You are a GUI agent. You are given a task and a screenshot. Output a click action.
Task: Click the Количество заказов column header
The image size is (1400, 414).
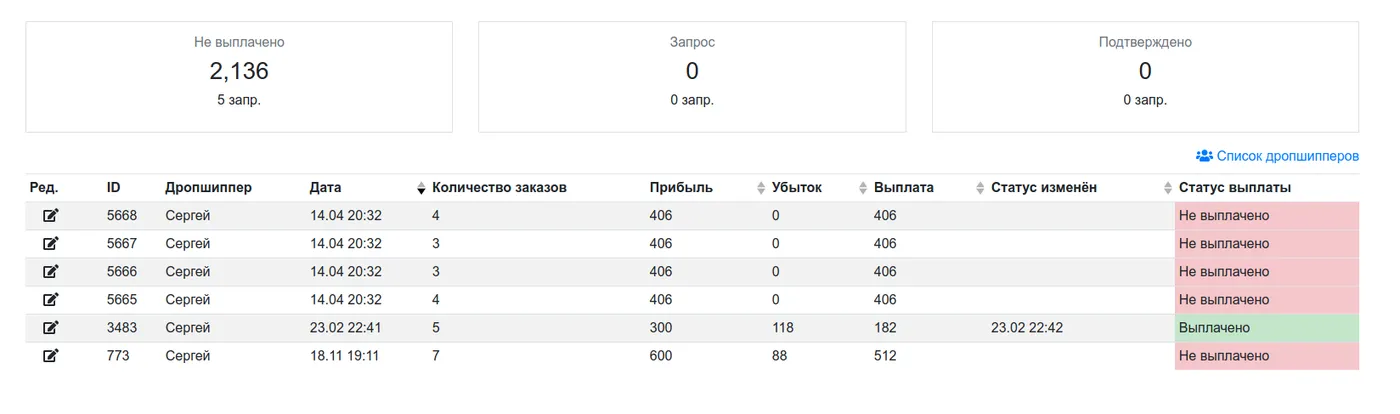click(x=499, y=187)
